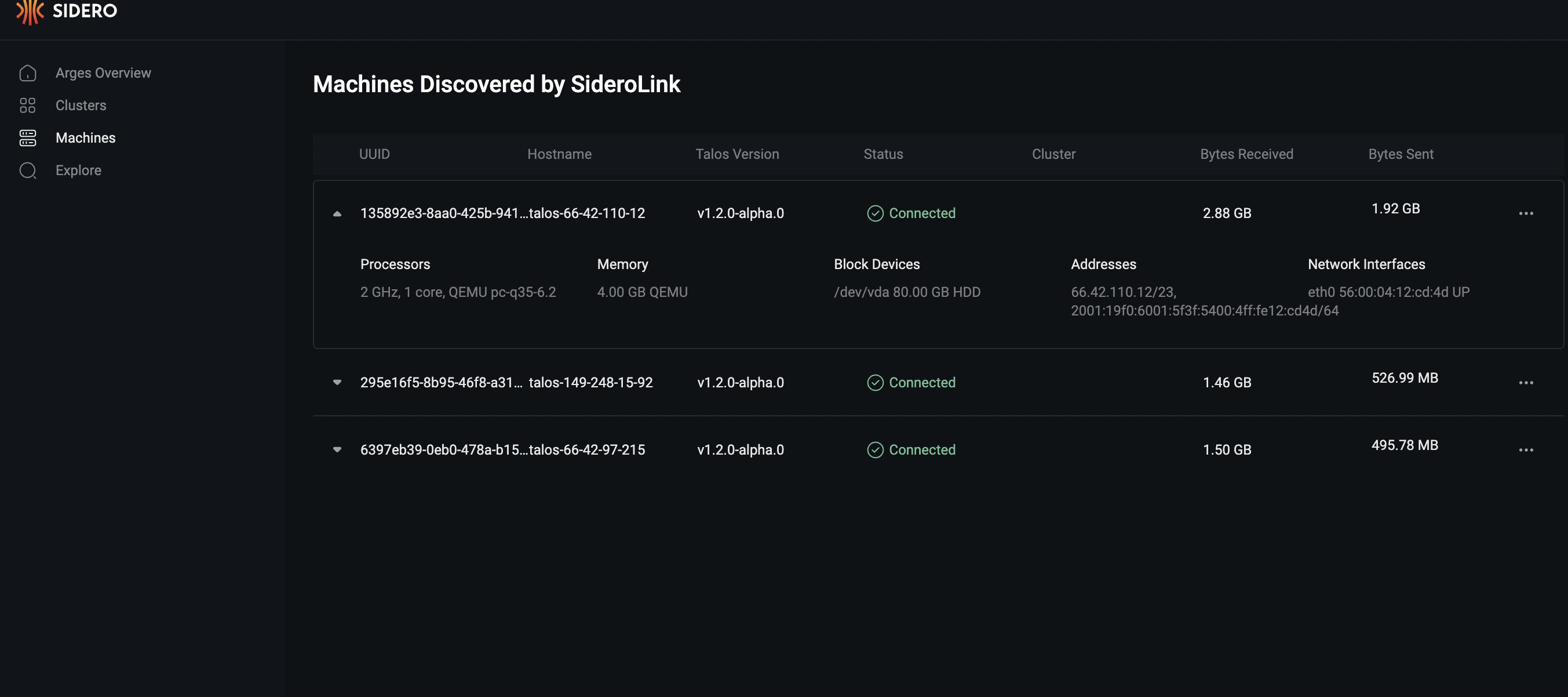Expand the talos-66-42-97-215 machine row
Screen dimensions: 1568x697
click(337, 449)
